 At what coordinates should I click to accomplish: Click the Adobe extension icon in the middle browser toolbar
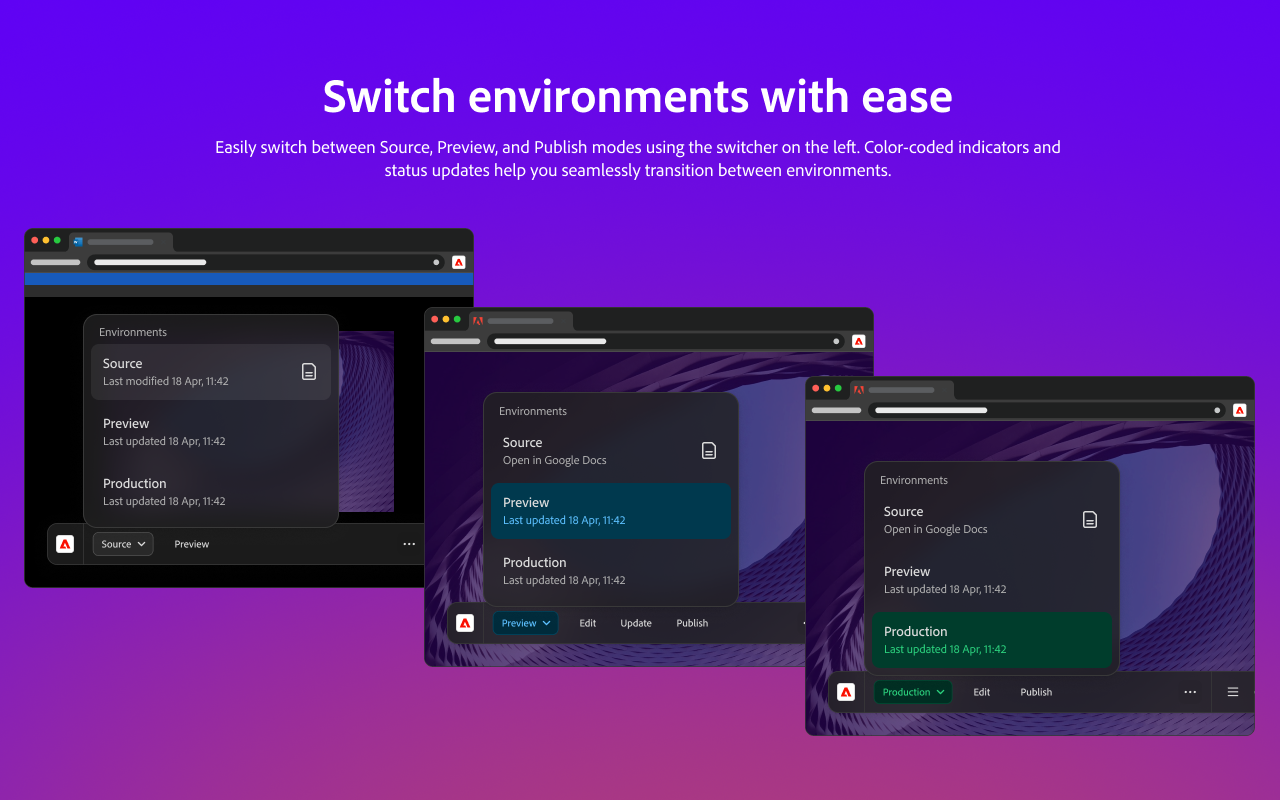pos(859,341)
